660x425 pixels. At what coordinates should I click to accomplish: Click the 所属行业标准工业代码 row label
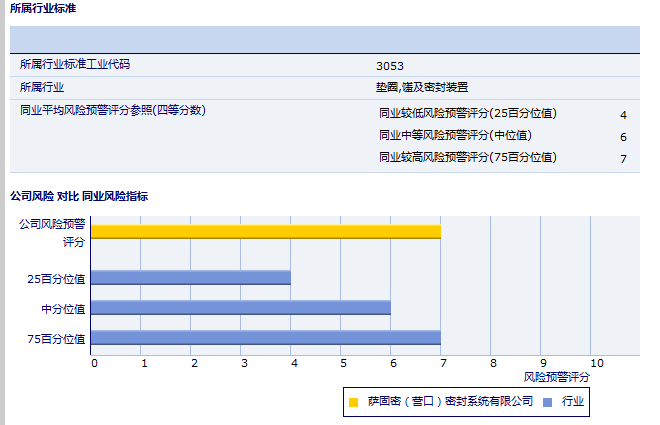click(75, 65)
